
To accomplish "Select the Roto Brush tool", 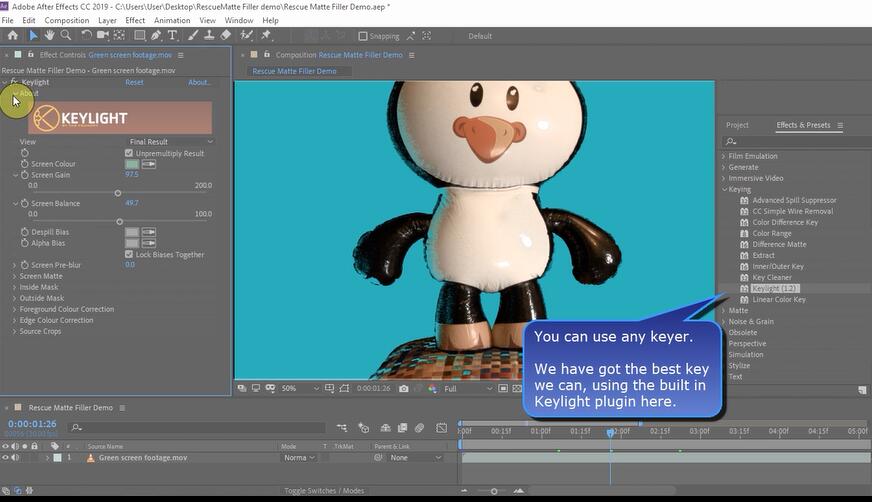I will tap(246, 36).
